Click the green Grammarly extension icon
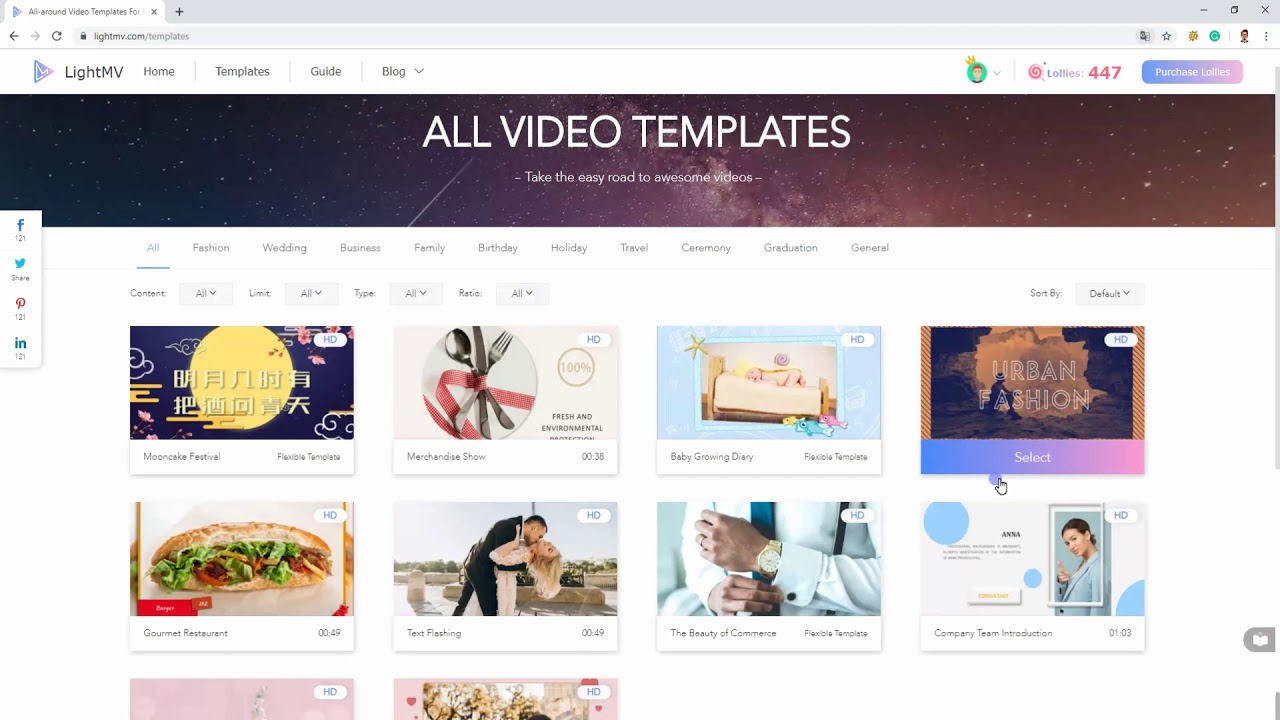 pos(1215,36)
